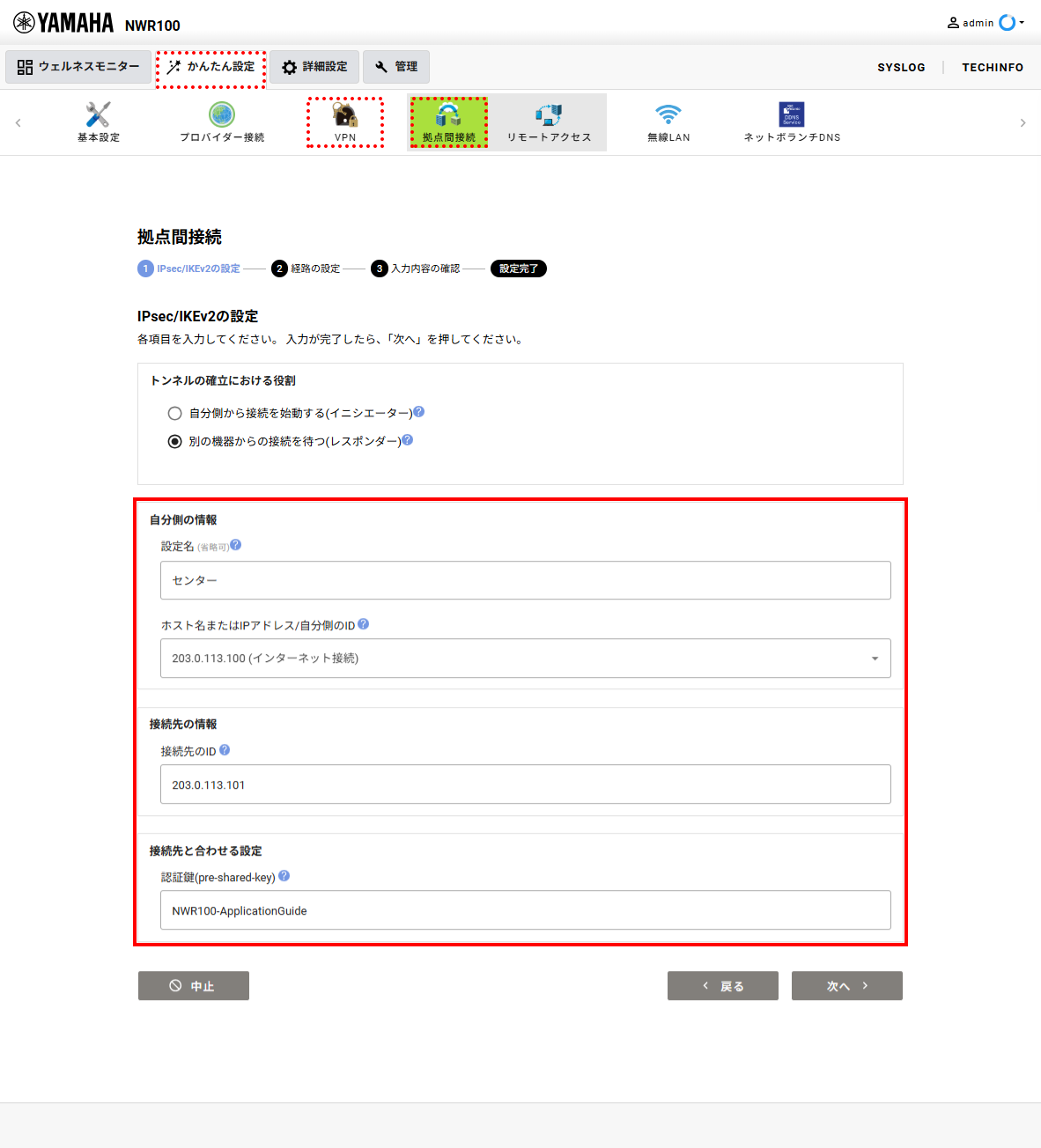
Task: Click the NWR100 model name text
Action: point(152,26)
